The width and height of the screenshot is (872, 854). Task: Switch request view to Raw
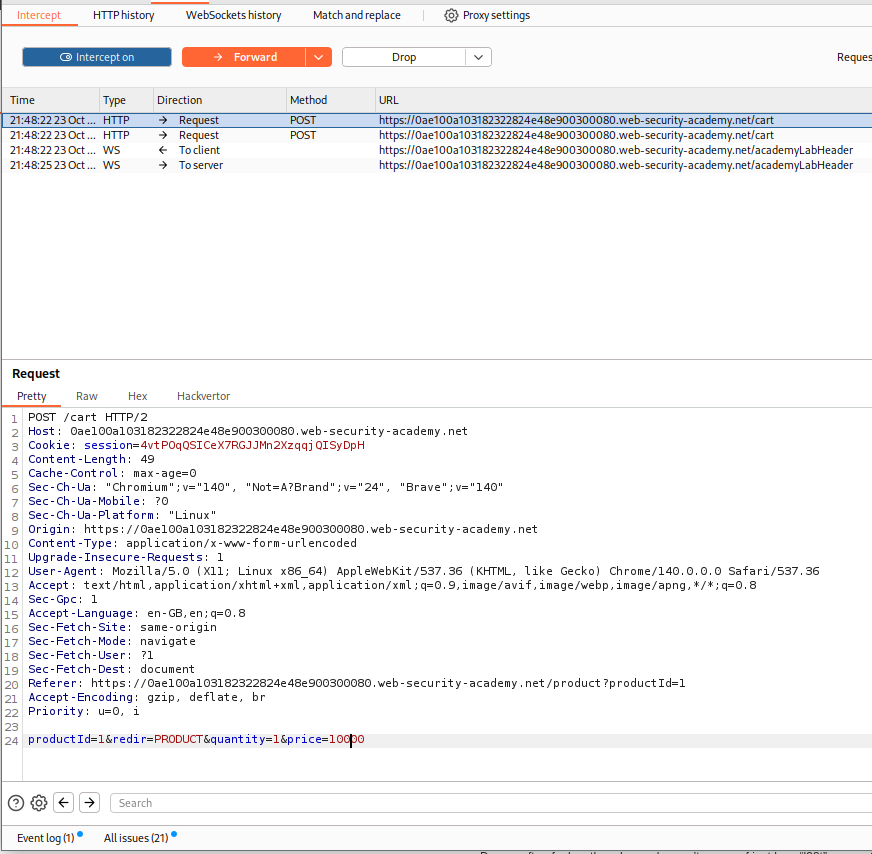[x=87, y=396]
